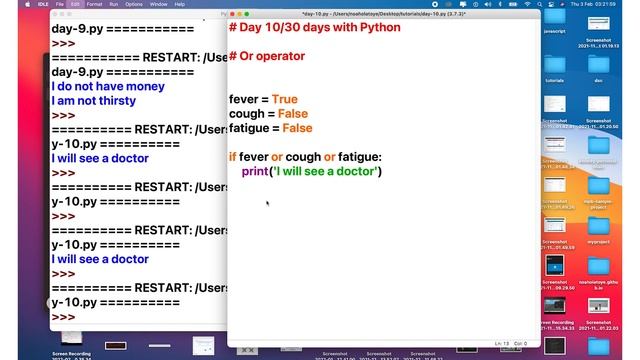Click the date and time display
Viewport: 640px width, 360px height.
pyautogui.click(x=593, y=4)
